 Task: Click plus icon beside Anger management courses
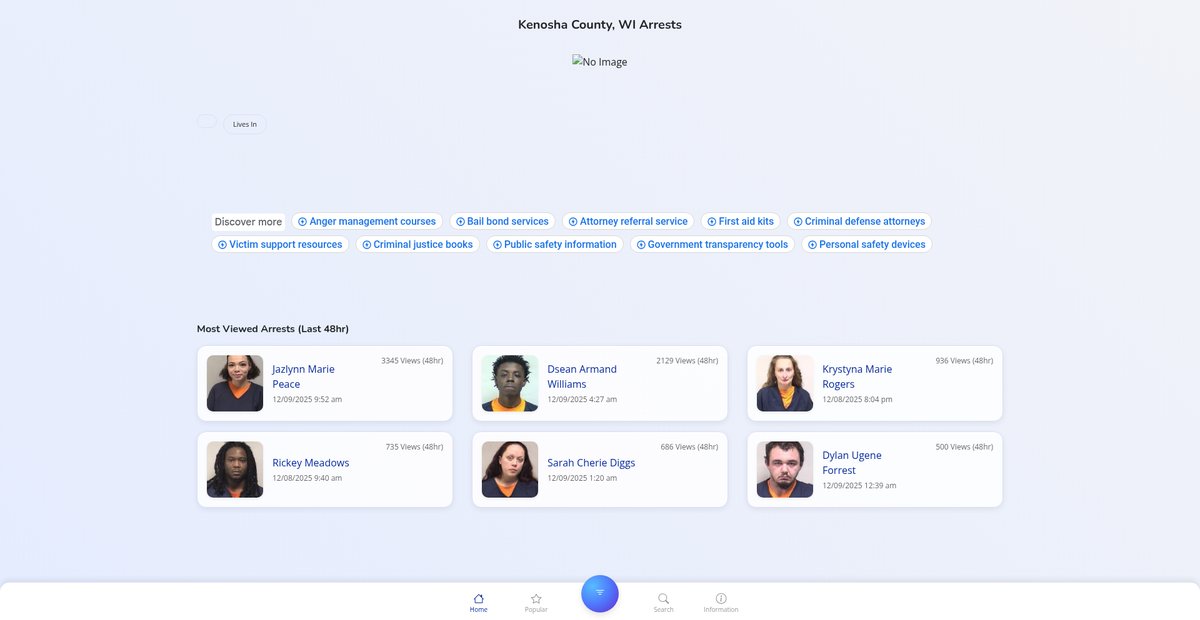tap(302, 222)
